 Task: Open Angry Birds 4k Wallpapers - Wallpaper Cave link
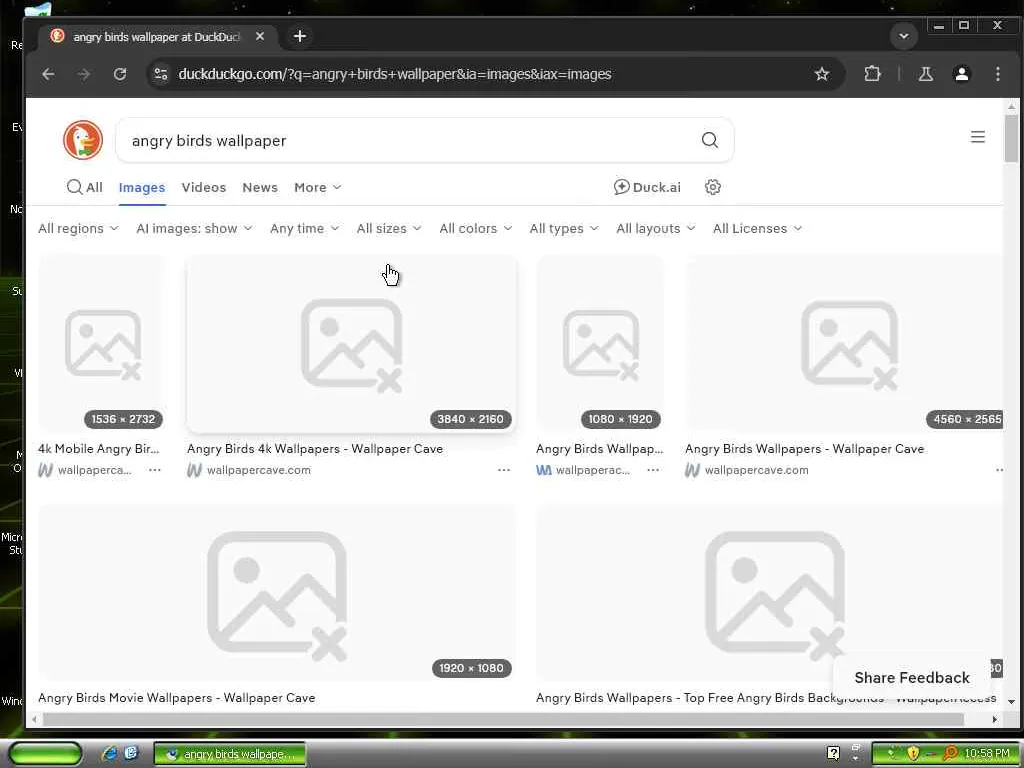[315, 449]
